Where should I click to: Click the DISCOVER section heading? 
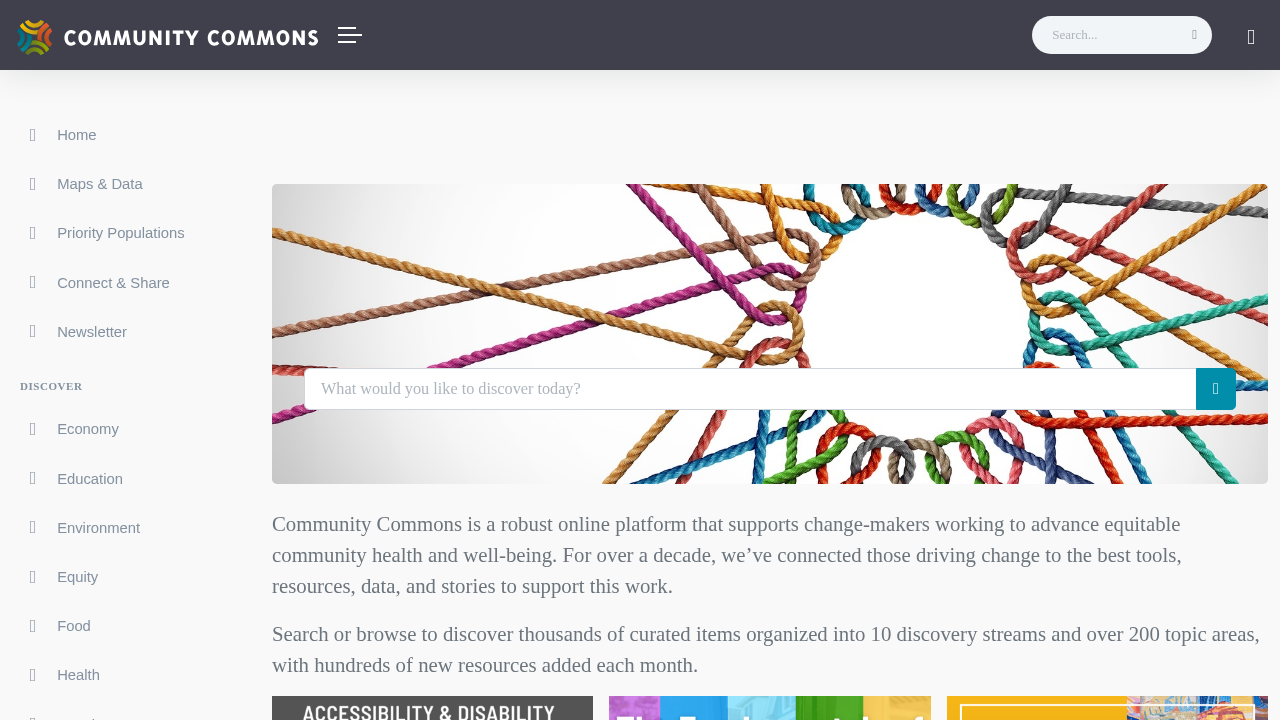[x=51, y=386]
